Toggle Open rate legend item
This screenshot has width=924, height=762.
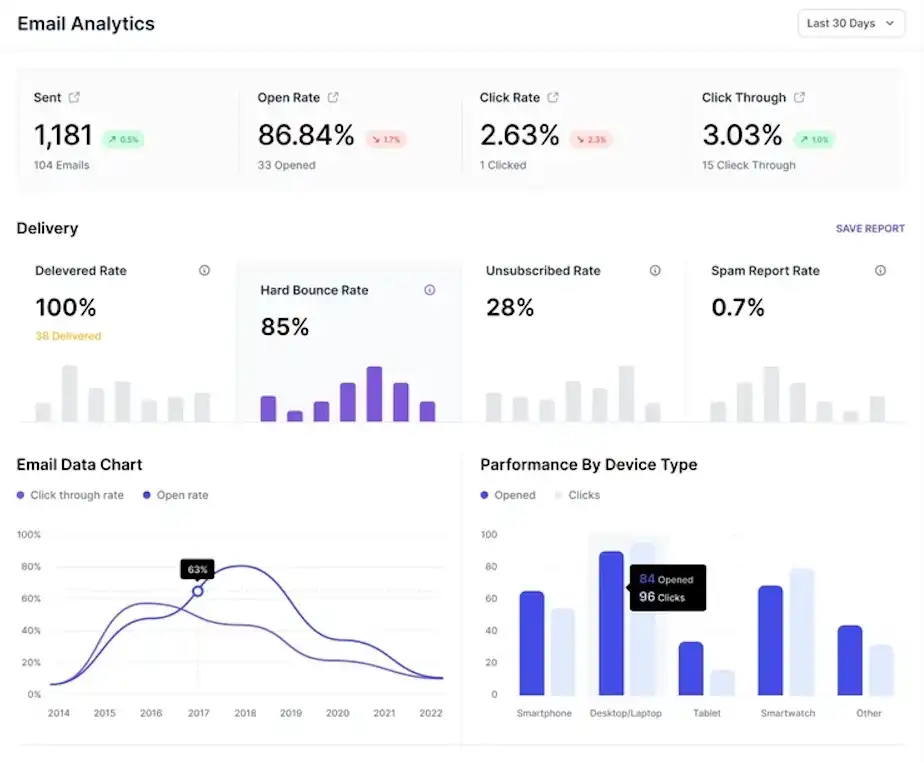click(176, 495)
